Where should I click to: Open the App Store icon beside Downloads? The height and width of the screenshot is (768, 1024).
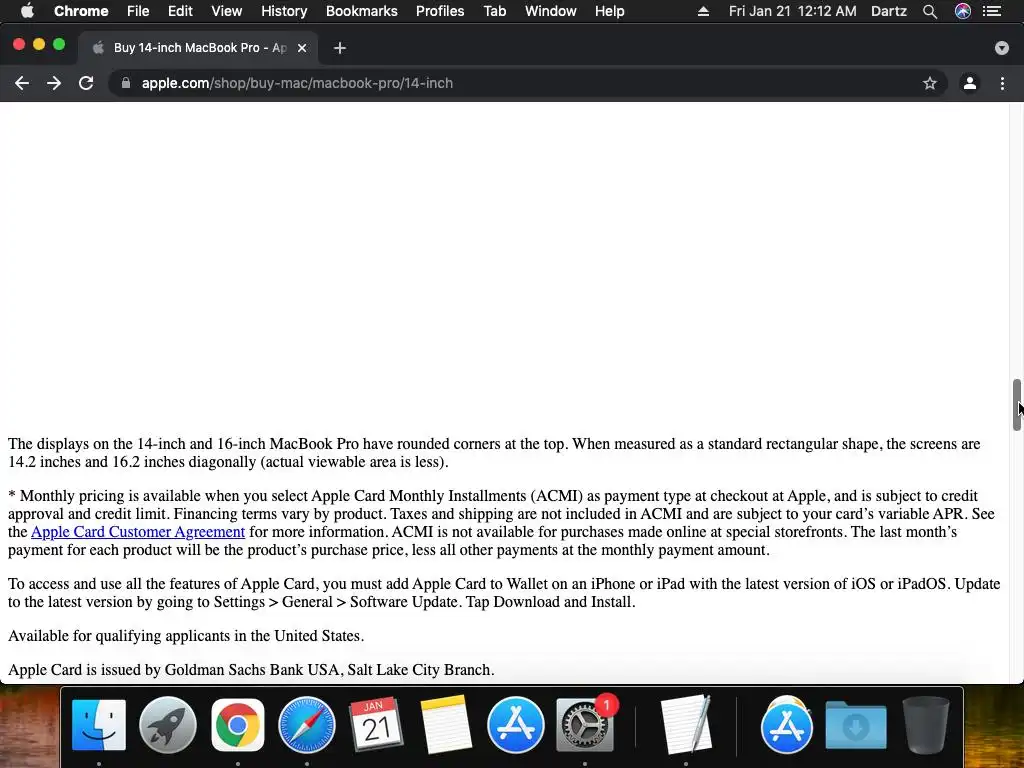click(x=786, y=725)
